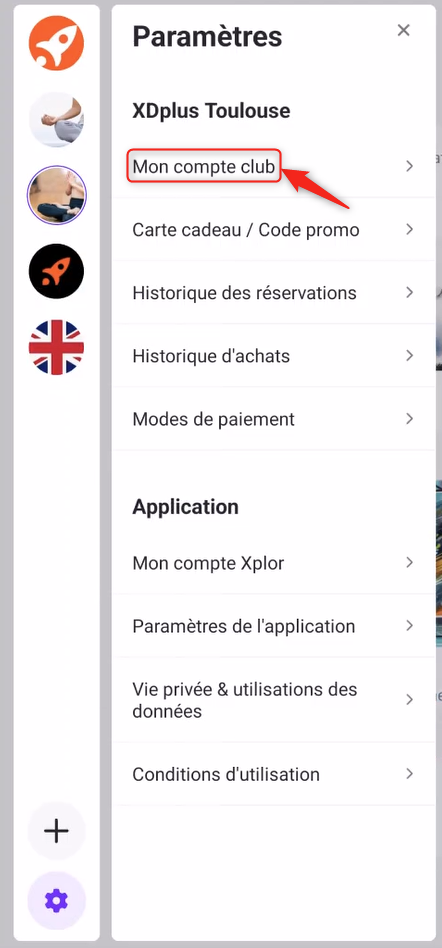Open Vie privée & utilisations des données
The image size is (442, 948).
coord(273,700)
